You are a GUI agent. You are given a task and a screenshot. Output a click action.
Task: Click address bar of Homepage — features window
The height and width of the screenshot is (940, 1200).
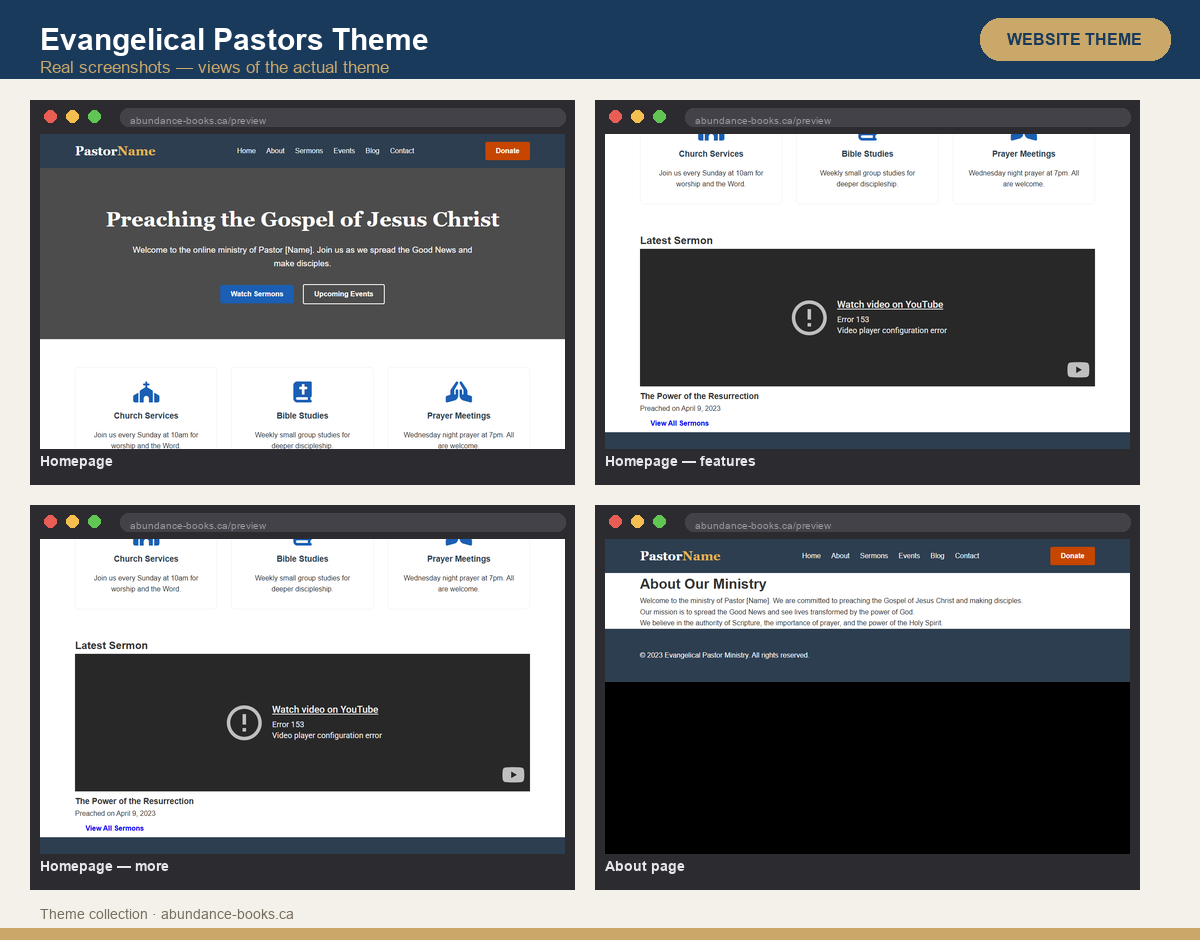(x=908, y=118)
